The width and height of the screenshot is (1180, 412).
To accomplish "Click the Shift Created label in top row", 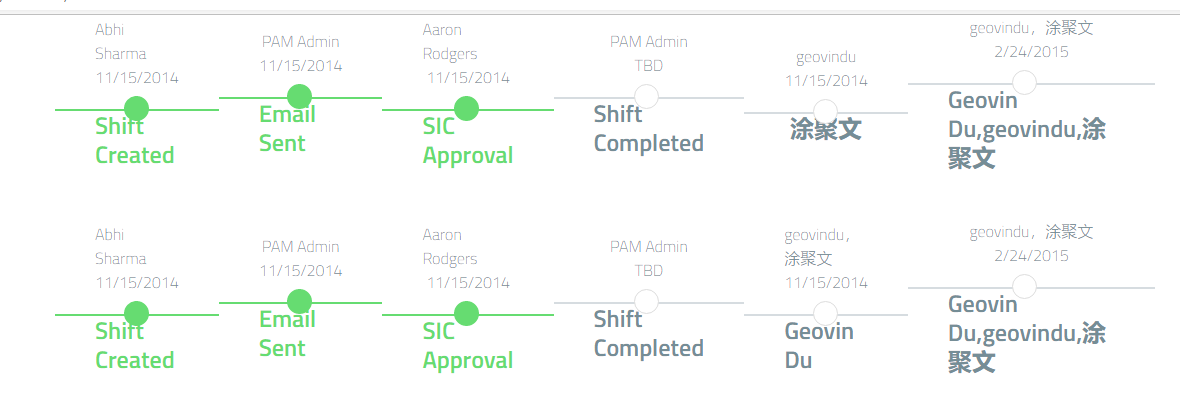I will 134,141.
